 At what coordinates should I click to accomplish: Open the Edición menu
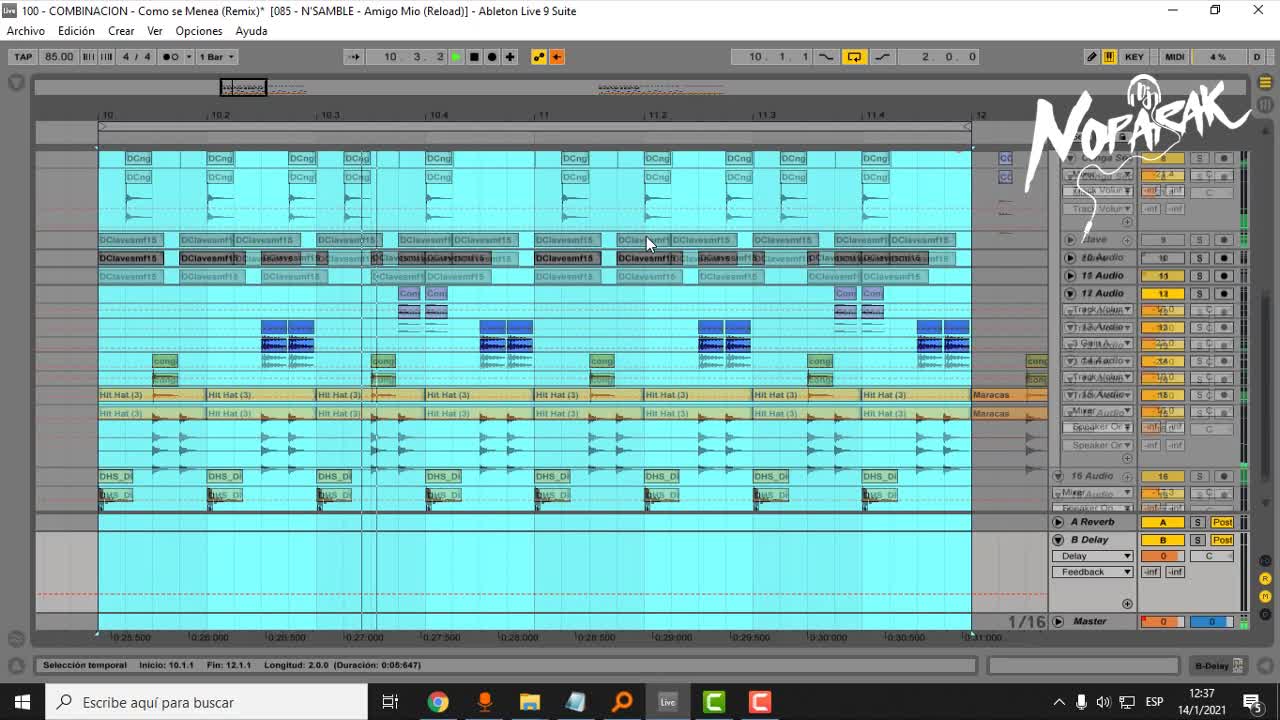[76, 31]
